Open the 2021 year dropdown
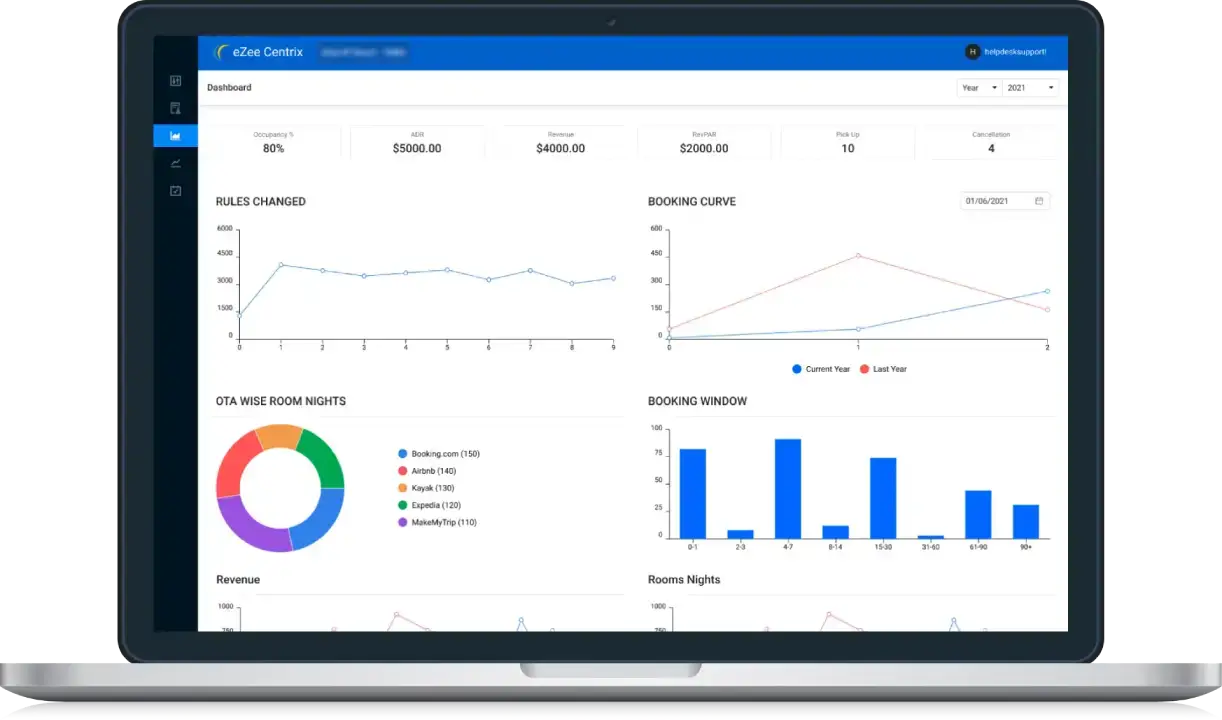Screen dimensions: 1222x720 (x=1030, y=88)
